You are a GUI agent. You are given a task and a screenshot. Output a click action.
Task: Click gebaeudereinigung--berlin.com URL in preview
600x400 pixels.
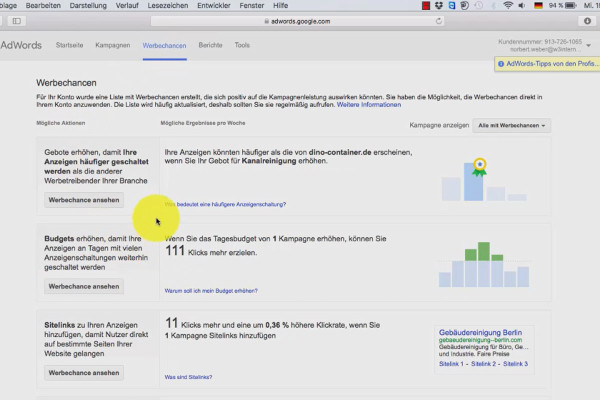[x=480, y=340]
